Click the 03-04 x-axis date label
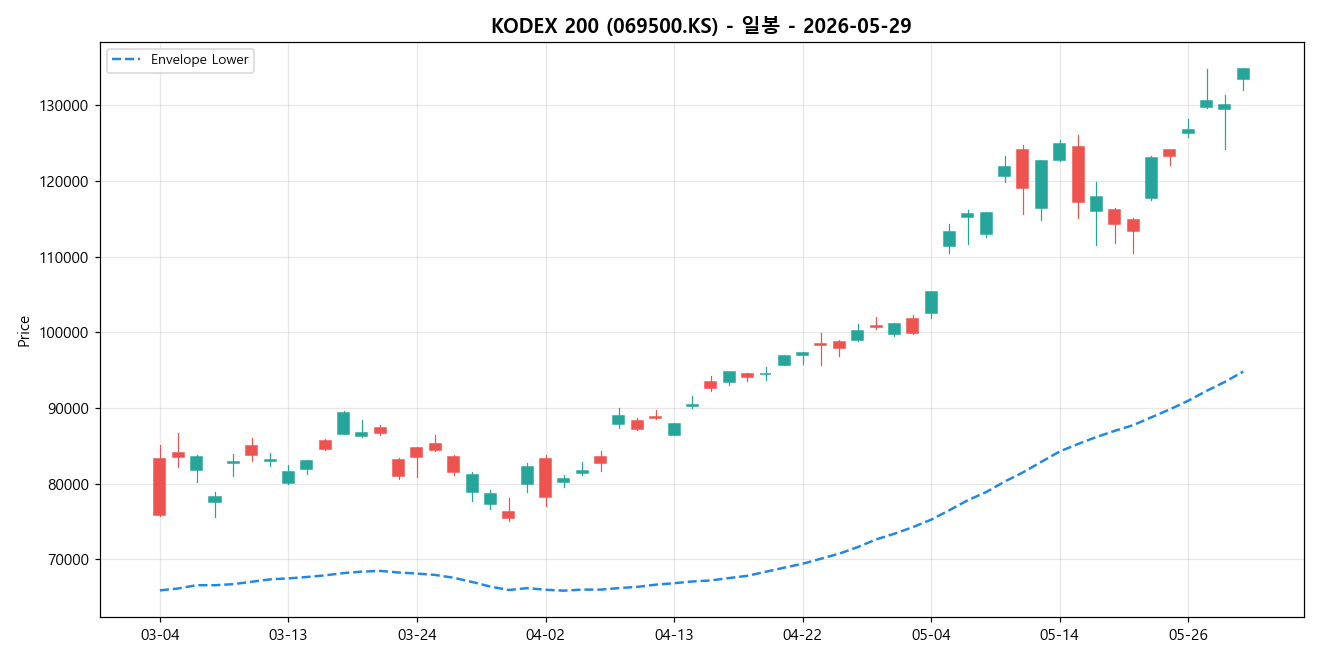Image resolution: width=1320 pixels, height=660 pixels. click(x=159, y=634)
